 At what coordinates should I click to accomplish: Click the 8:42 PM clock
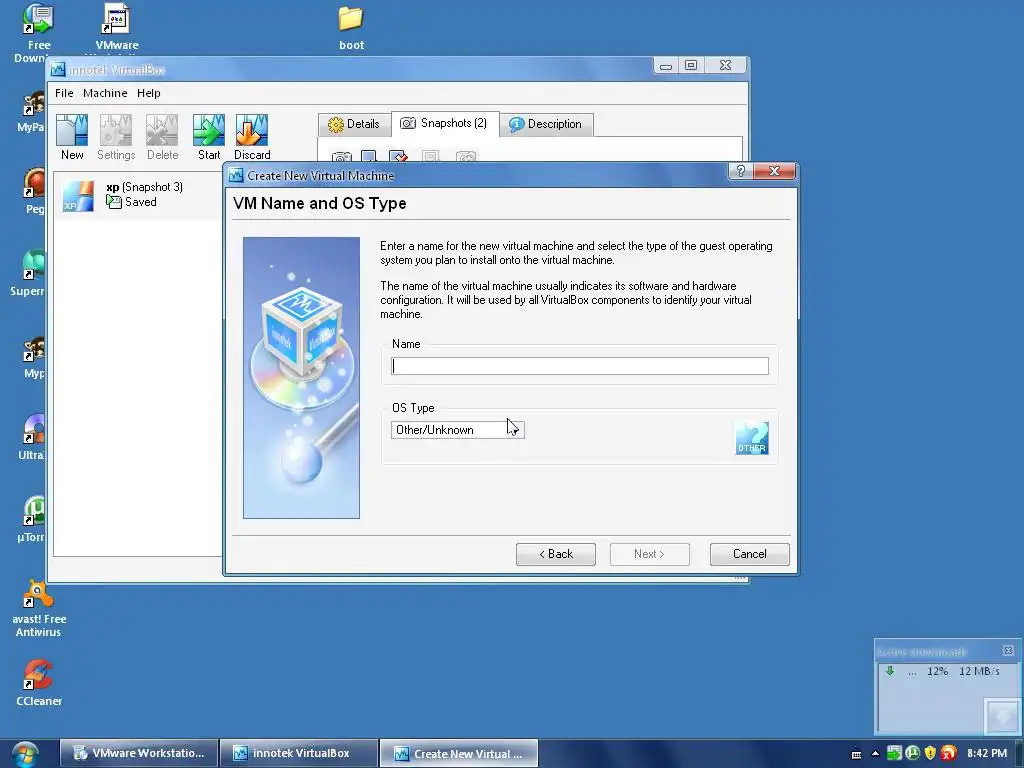pyautogui.click(x=987, y=753)
